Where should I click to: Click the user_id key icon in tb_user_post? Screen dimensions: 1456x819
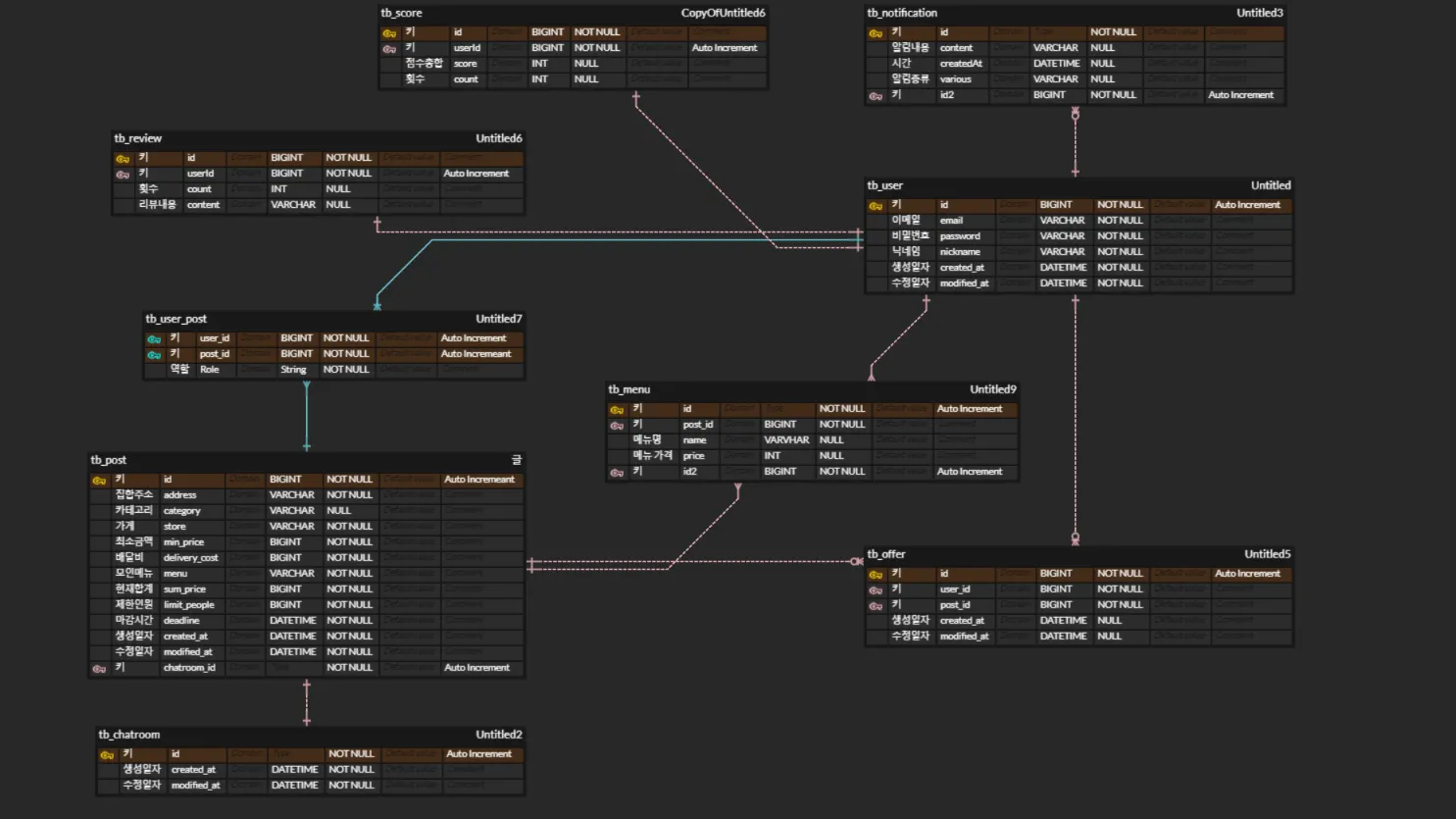(x=154, y=339)
